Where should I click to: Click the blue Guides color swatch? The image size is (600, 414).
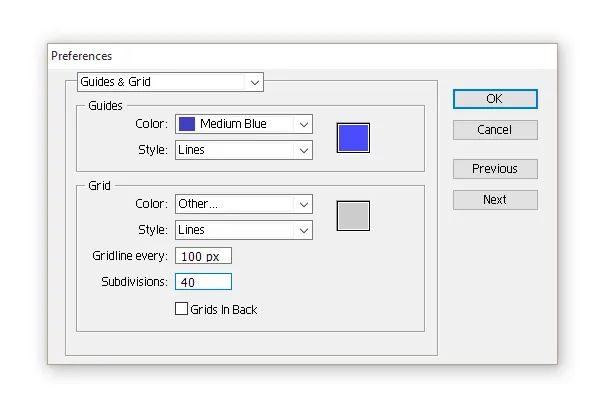coord(353,138)
